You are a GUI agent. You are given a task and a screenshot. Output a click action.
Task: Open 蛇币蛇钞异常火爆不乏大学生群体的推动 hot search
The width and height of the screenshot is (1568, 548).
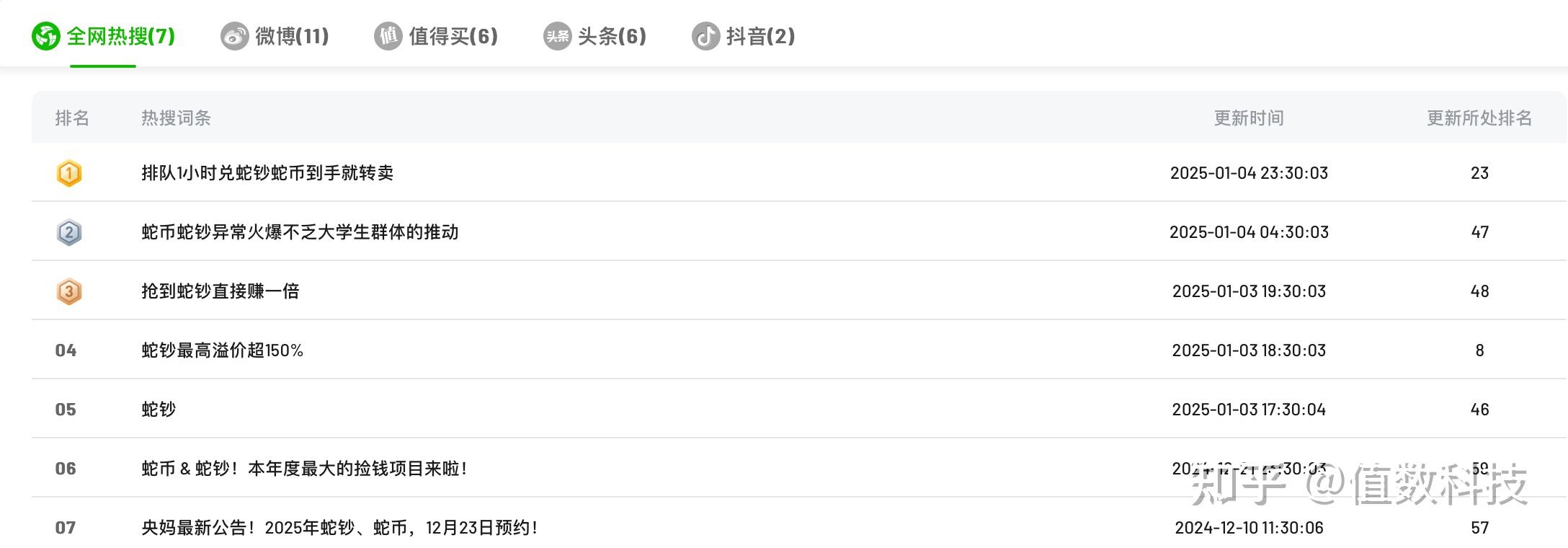pos(300,232)
